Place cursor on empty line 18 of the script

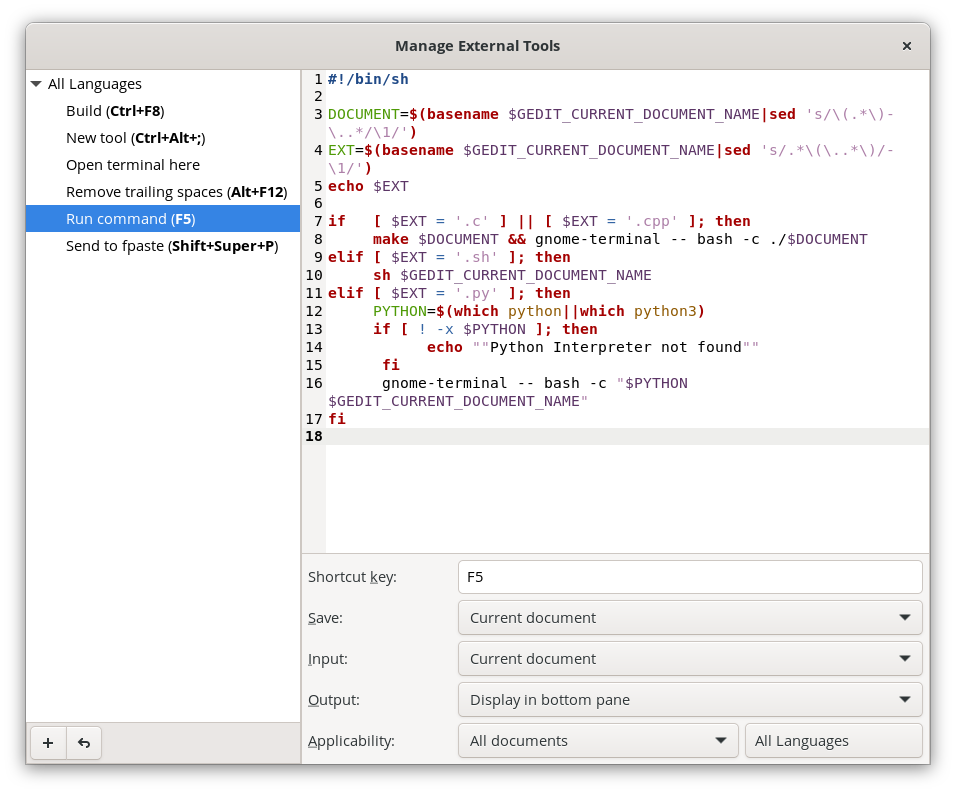627,436
